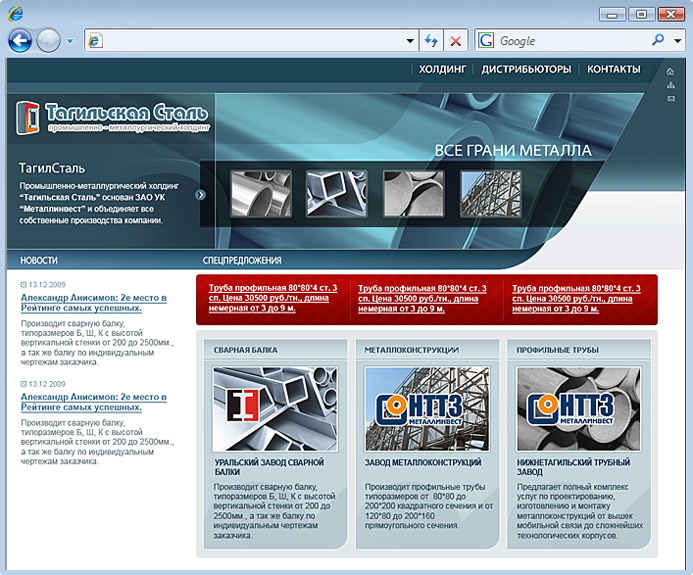The image size is (693, 575).
Task: Open the КОНТАКТЫ menu item
Action: pyautogui.click(x=613, y=69)
